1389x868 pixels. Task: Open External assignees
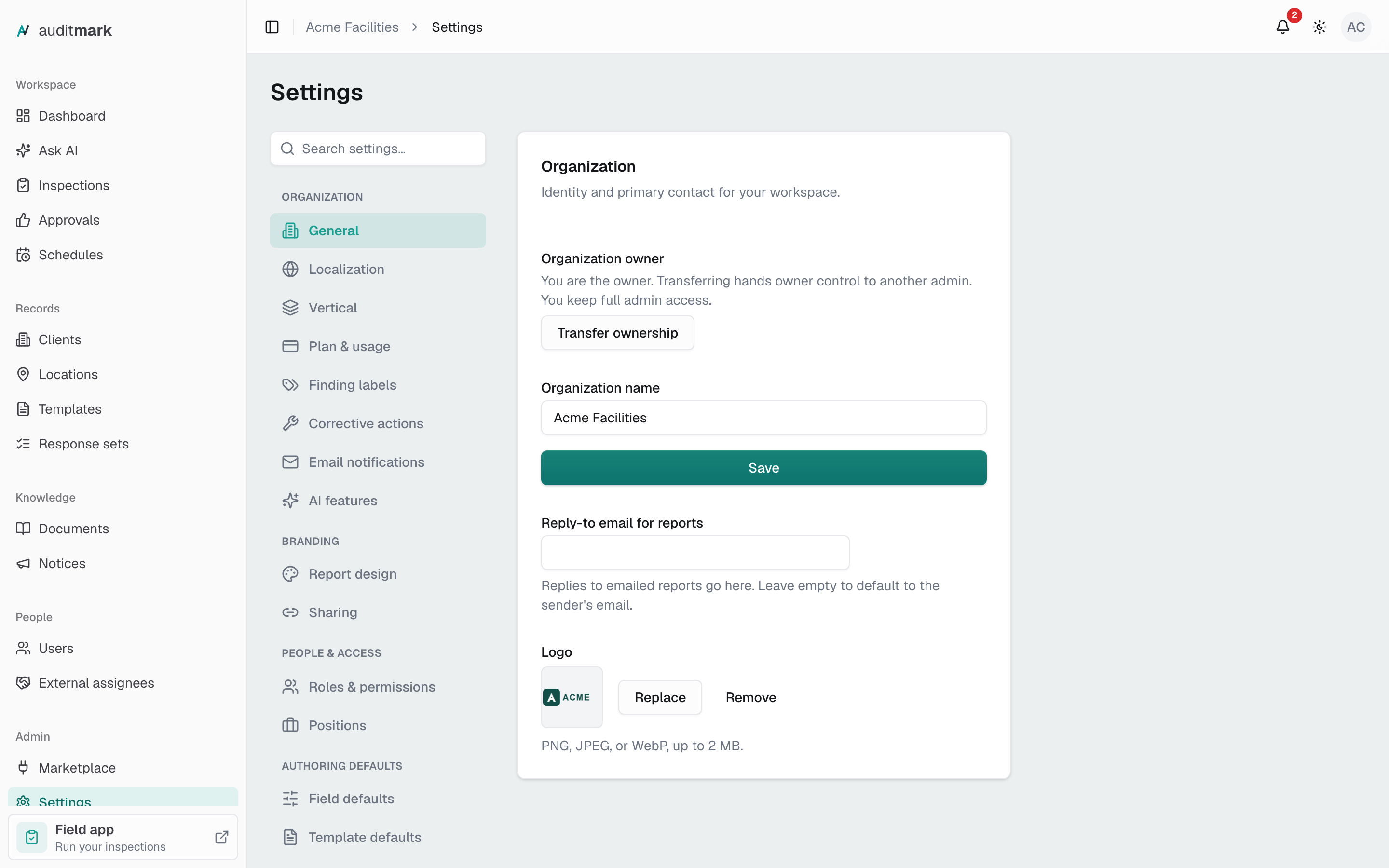tap(123, 682)
